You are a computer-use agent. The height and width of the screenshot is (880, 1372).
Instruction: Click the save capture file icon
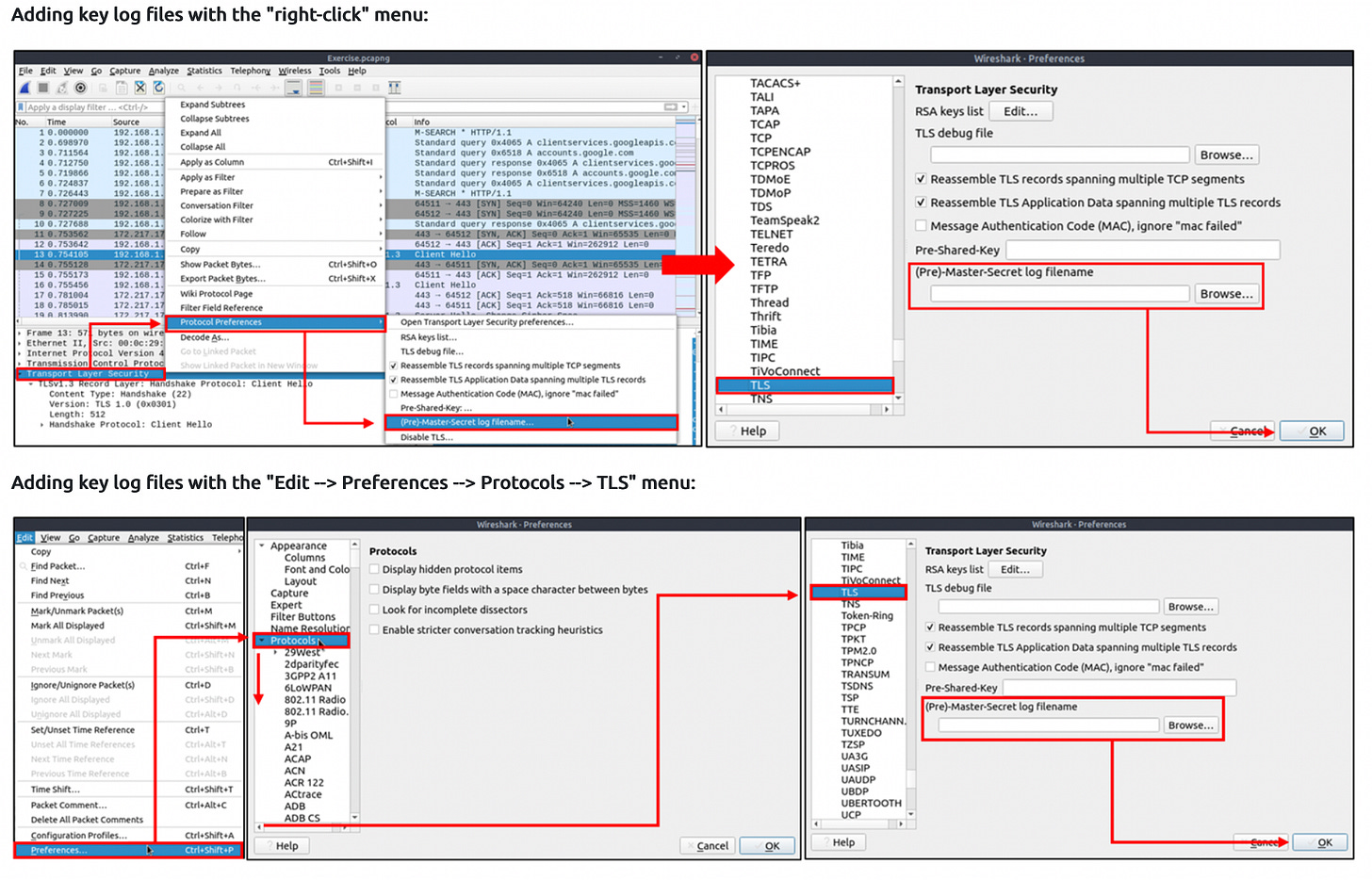(x=122, y=88)
